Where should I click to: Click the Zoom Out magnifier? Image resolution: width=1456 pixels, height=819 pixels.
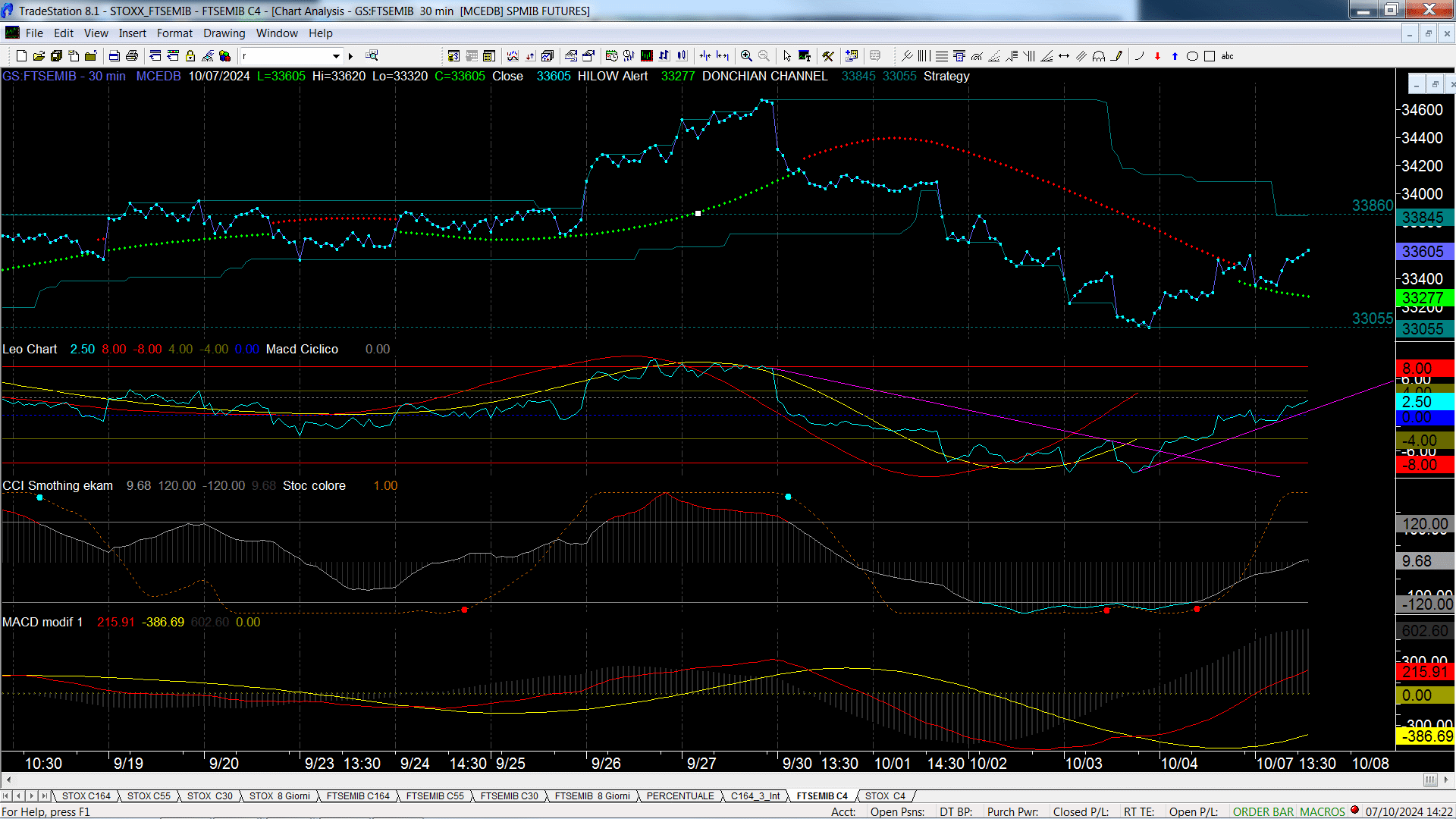point(764,56)
